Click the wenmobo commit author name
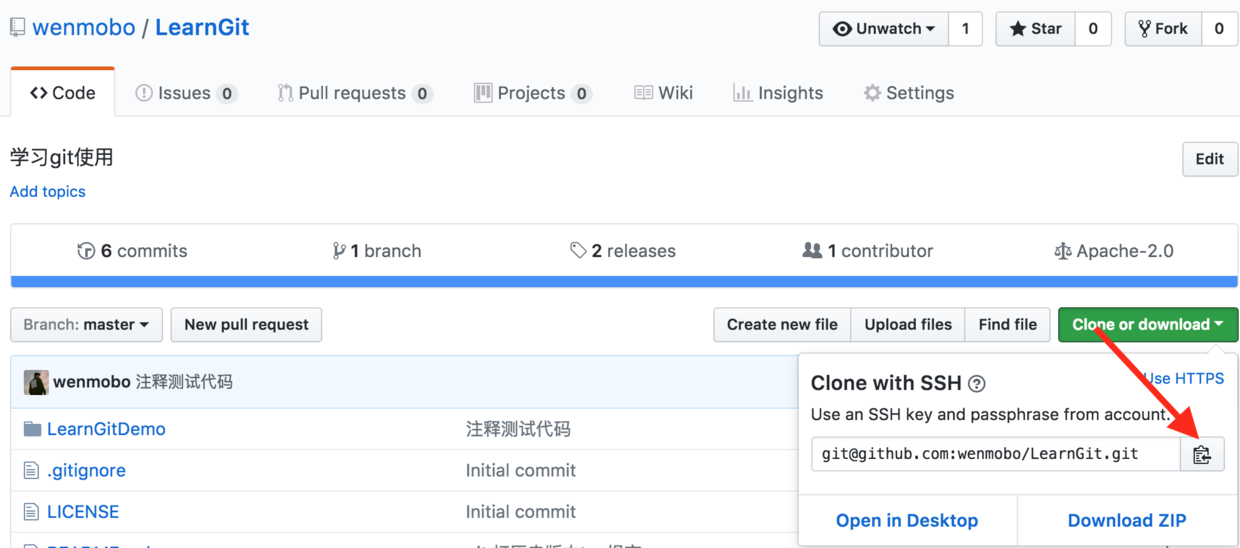1240x548 pixels. click(92, 382)
